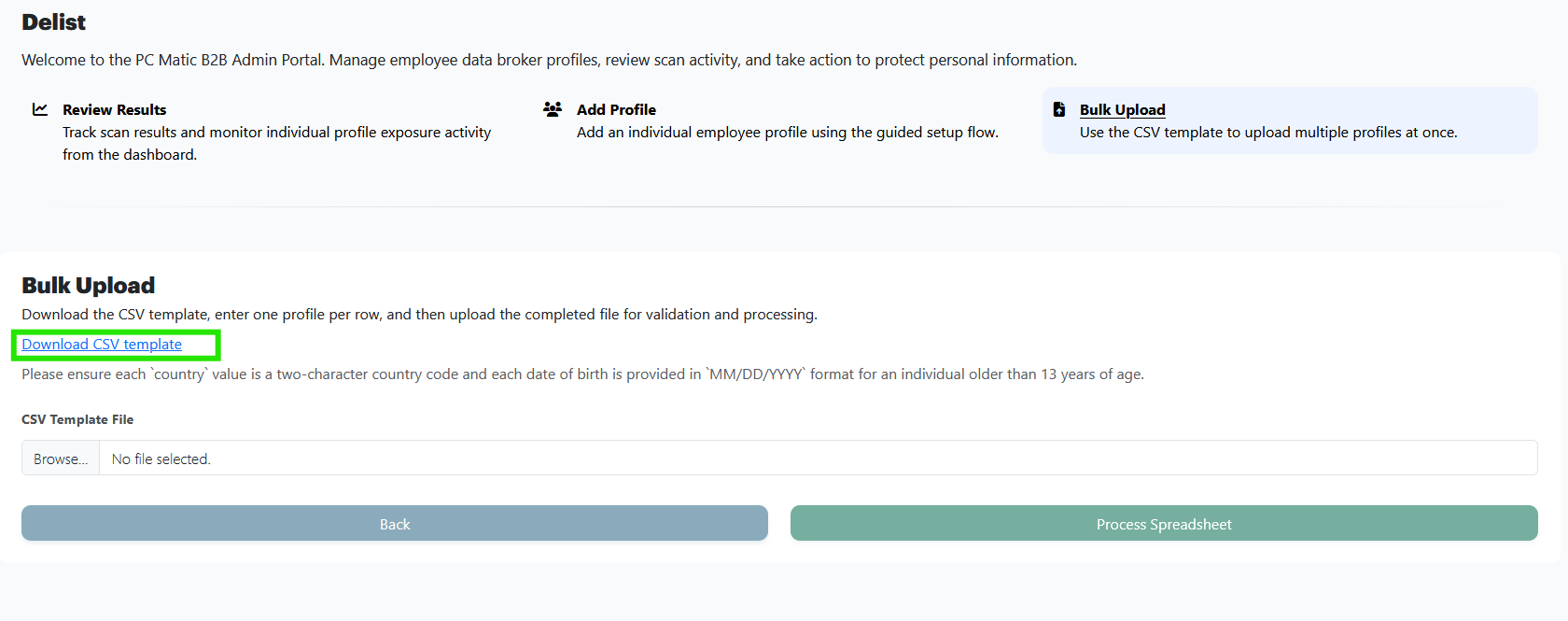This screenshot has width=1568, height=621.
Task: Click the Delist page heading
Action: 53,22
